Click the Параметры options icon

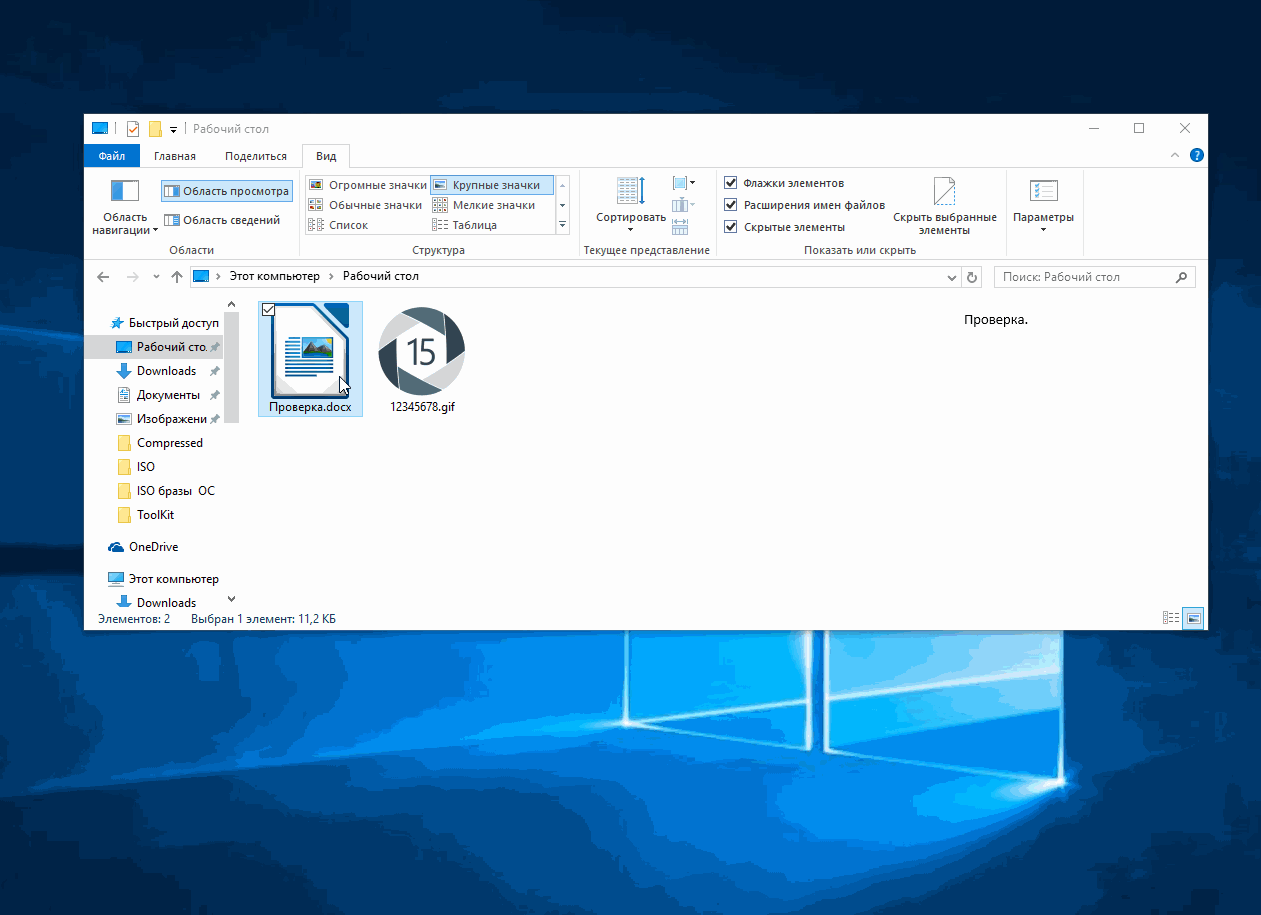pyautogui.click(x=1043, y=192)
